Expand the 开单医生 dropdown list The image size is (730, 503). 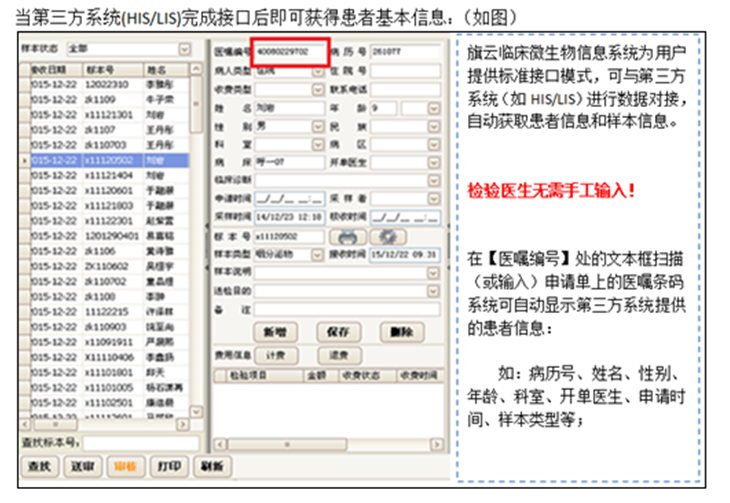434,162
